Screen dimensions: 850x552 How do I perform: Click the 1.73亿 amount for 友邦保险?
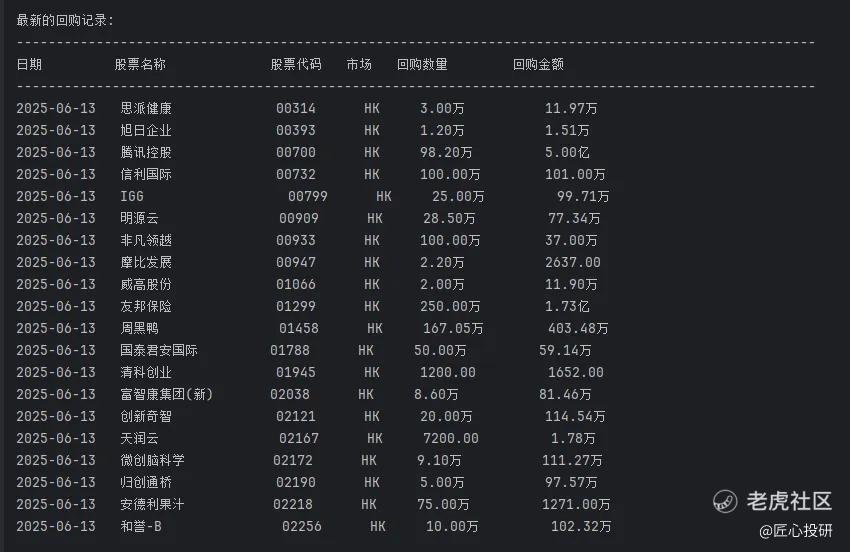click(x=567, y=306)
